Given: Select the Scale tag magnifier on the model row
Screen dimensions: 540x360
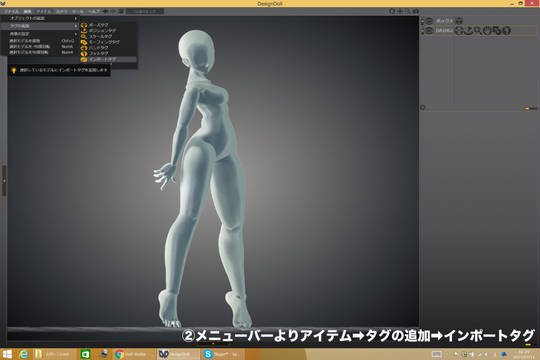Looking at the screenshot, I should [x=477, y=31].
